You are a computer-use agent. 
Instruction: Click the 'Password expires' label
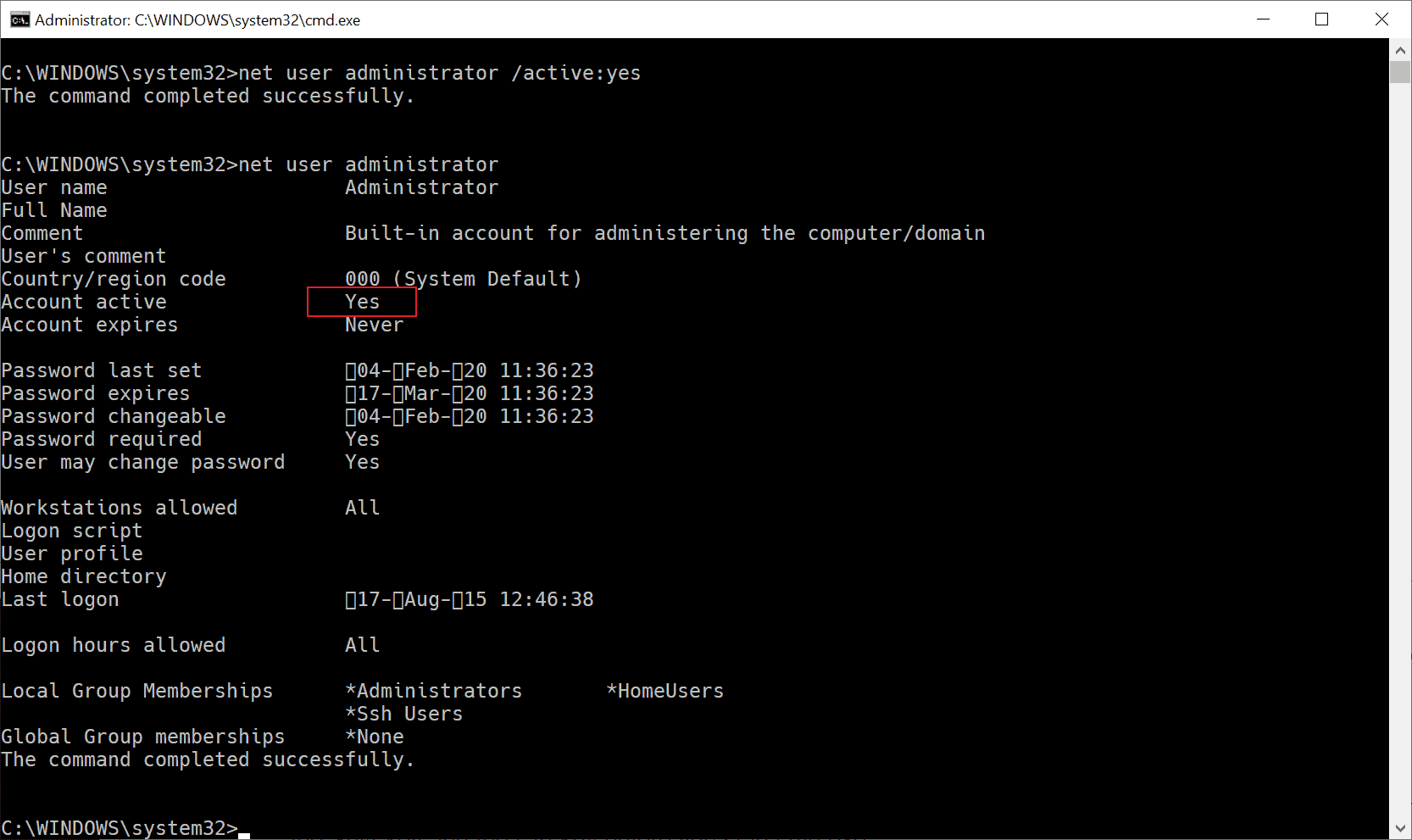[x=96, y=393]
